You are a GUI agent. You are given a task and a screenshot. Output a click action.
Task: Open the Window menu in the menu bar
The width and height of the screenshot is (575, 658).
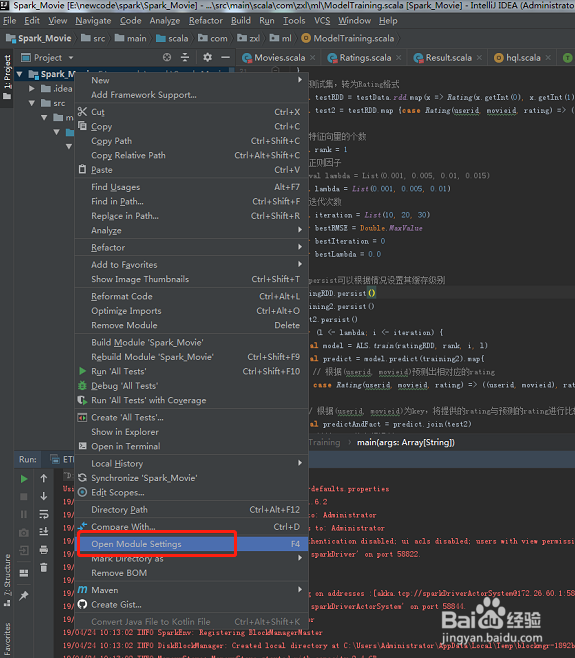(x=354, y=21)
